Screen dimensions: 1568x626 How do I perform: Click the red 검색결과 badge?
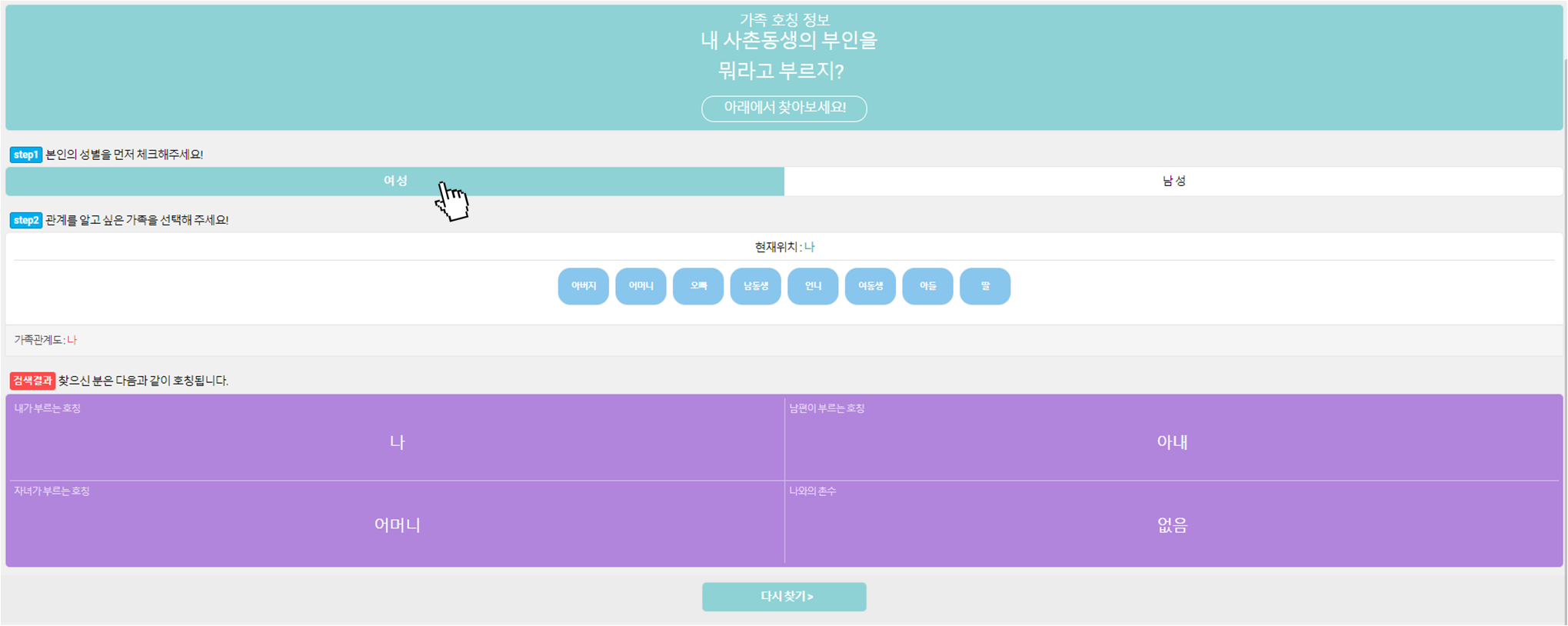click(x=32, y=381)
